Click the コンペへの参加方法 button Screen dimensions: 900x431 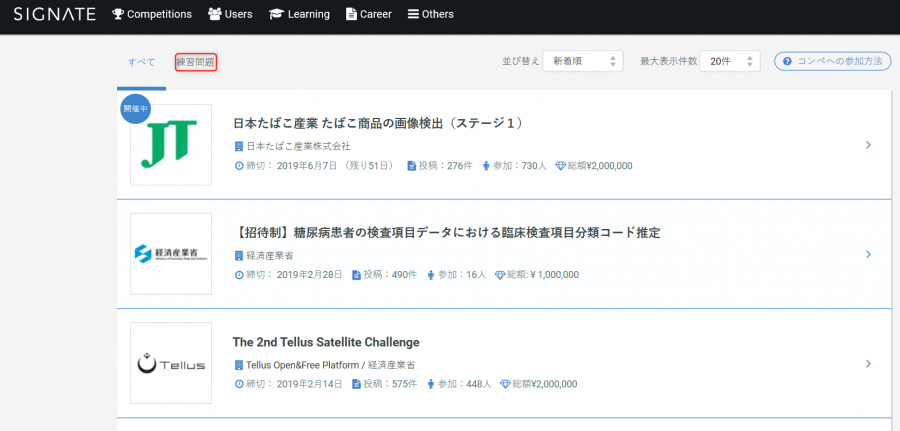832,61
